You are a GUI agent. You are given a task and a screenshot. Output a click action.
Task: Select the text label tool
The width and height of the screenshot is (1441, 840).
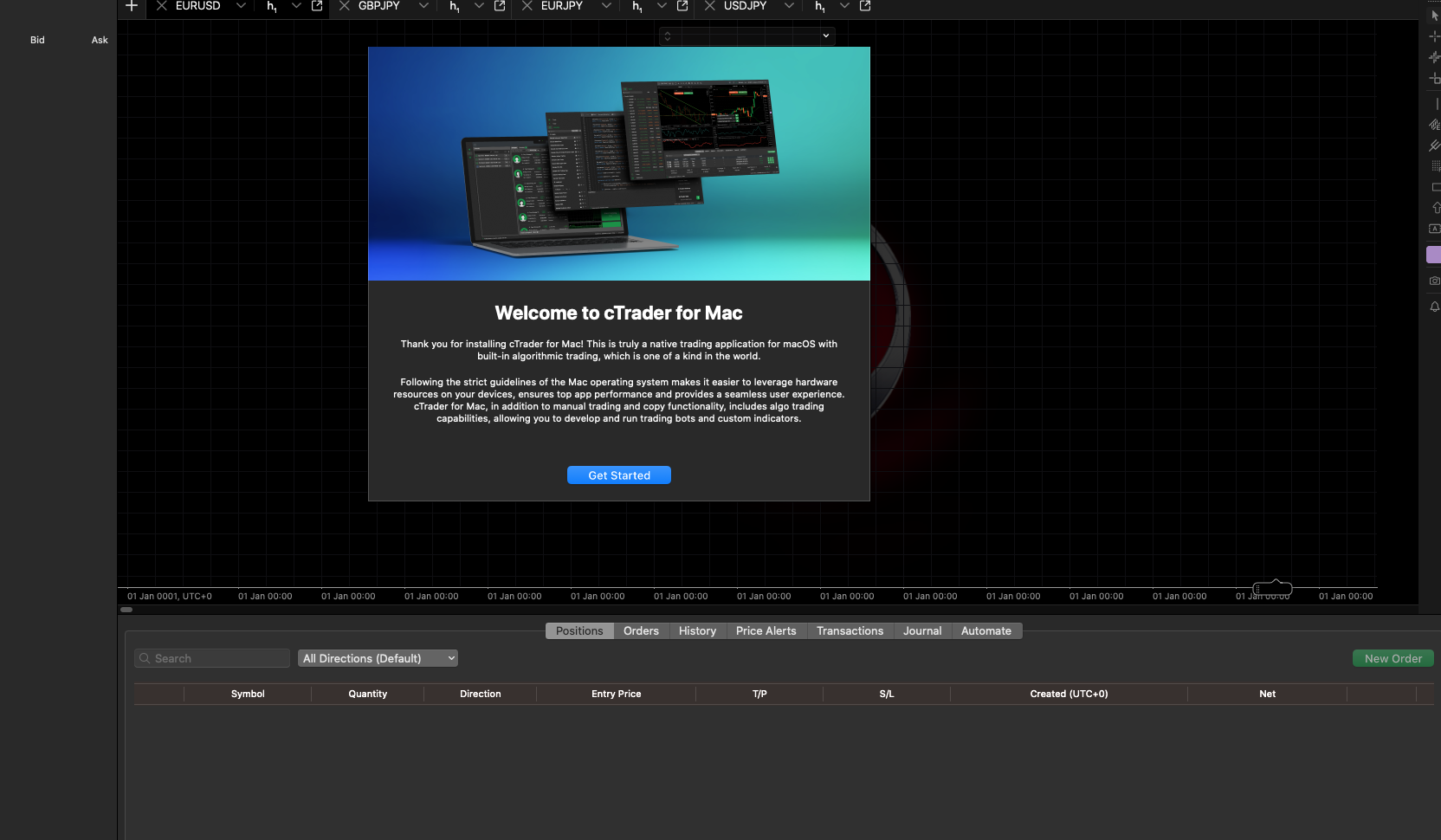pyautogui.click(x=1435, y=229)
